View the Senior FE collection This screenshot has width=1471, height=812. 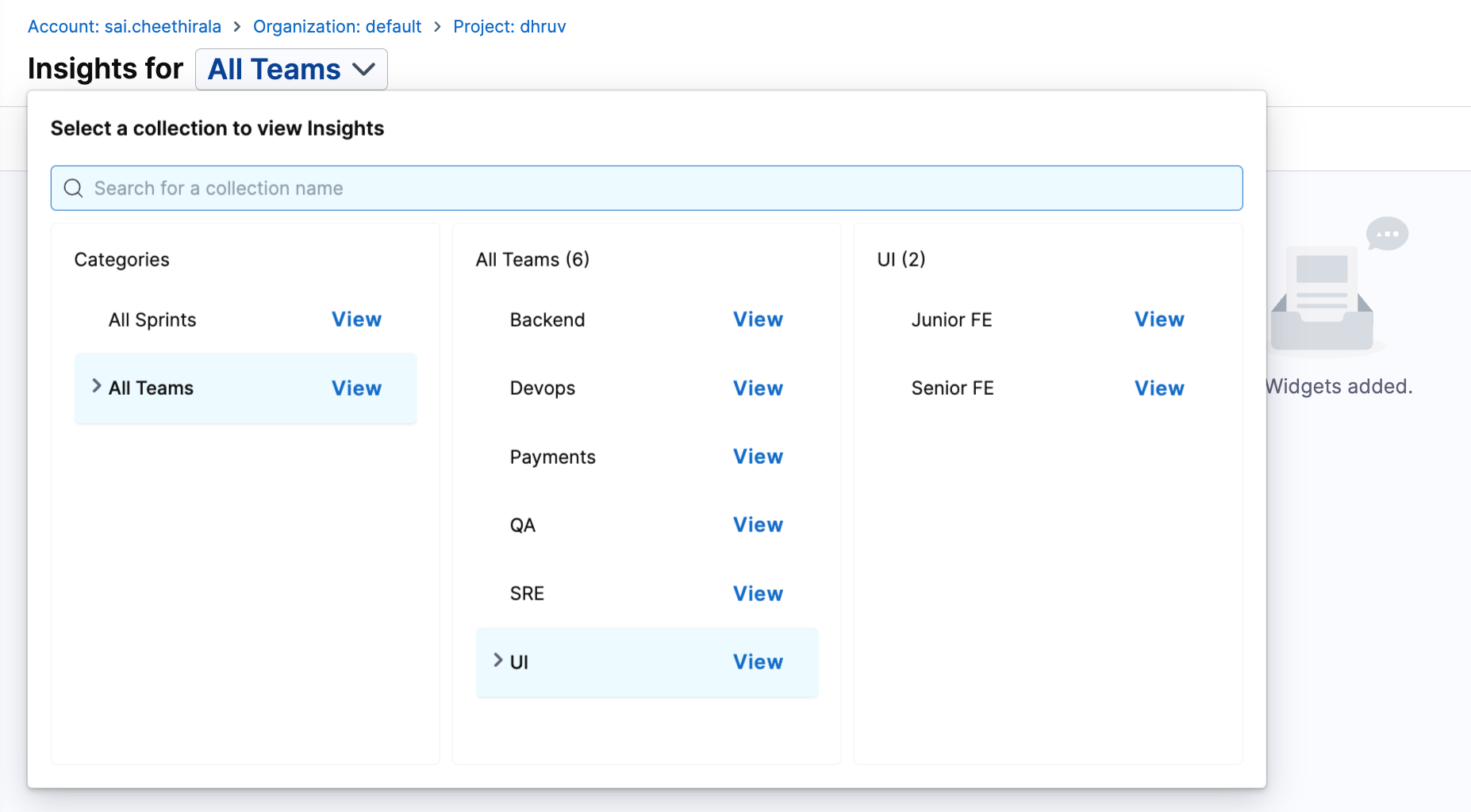(x=1159, y=389)
